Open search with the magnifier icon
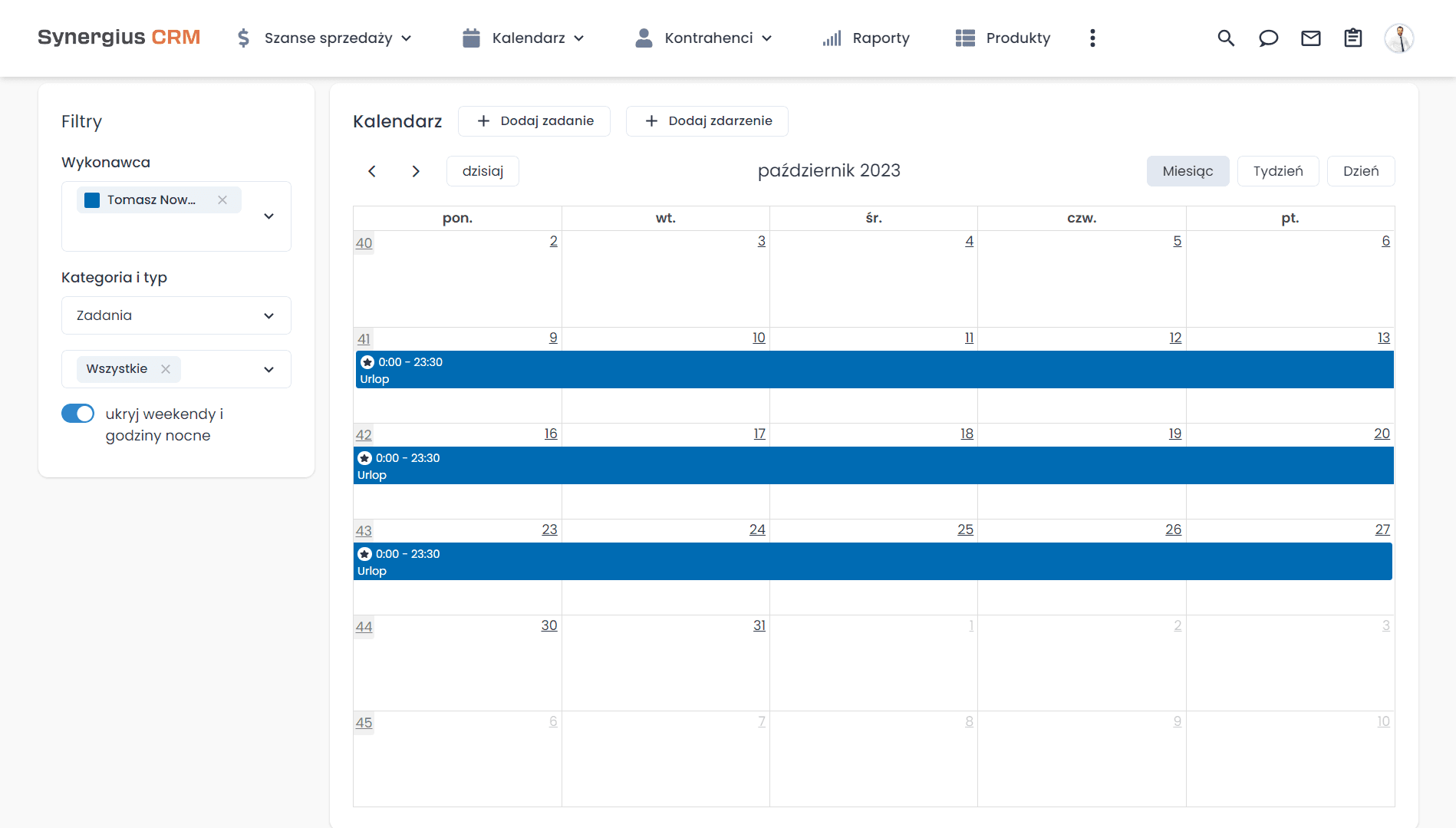 pos(1226,38)
